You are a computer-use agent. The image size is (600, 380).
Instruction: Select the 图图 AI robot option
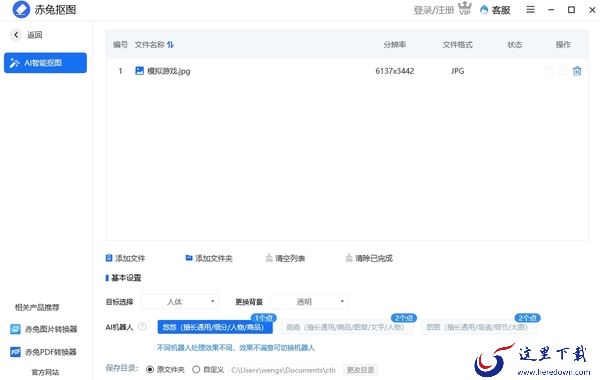[479, 327]
